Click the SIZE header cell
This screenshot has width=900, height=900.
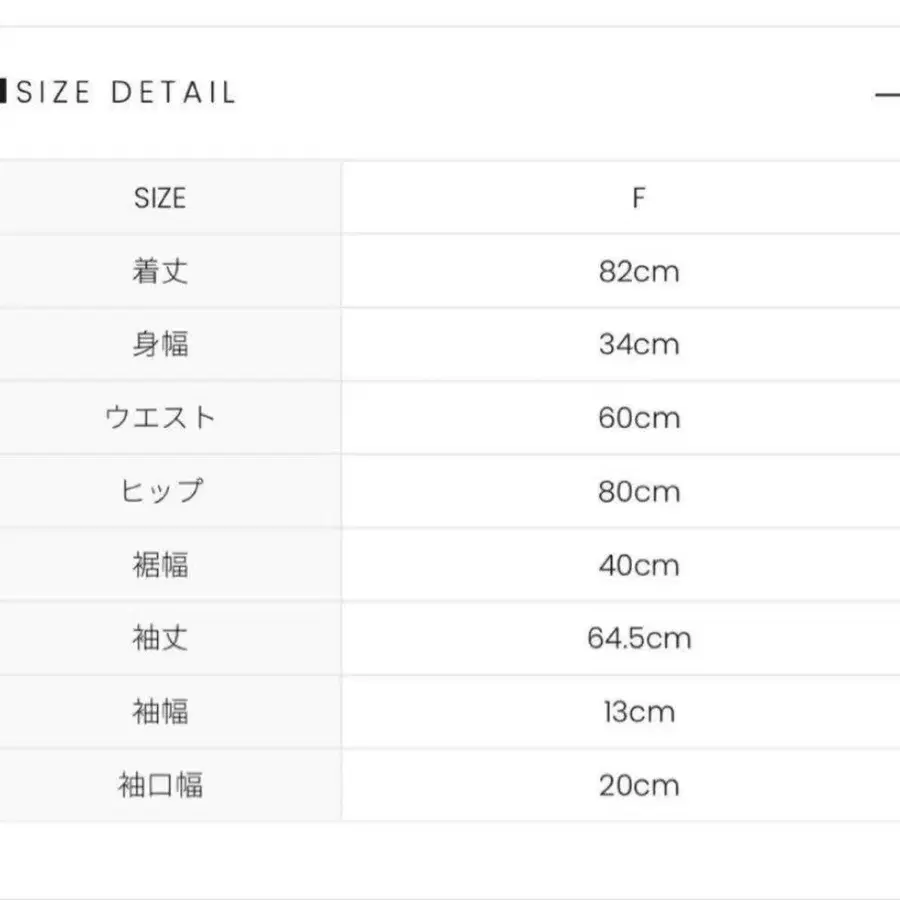click(x=160, y=198)
